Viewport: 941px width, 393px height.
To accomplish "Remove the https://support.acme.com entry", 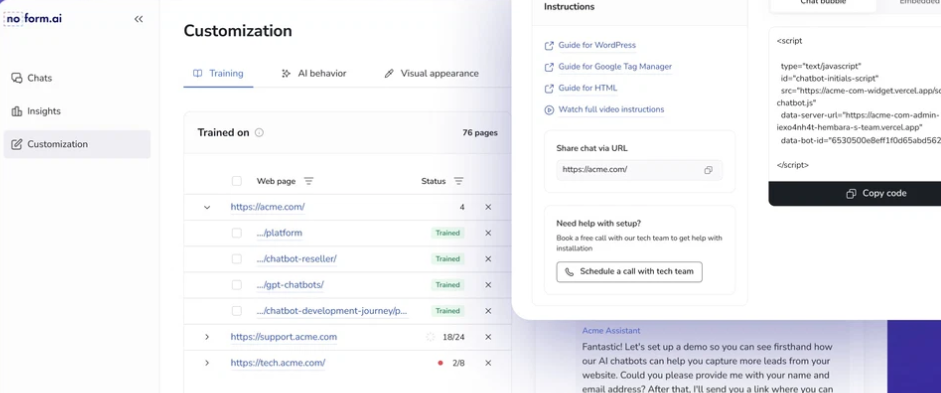I will click(x=488, y=337).
